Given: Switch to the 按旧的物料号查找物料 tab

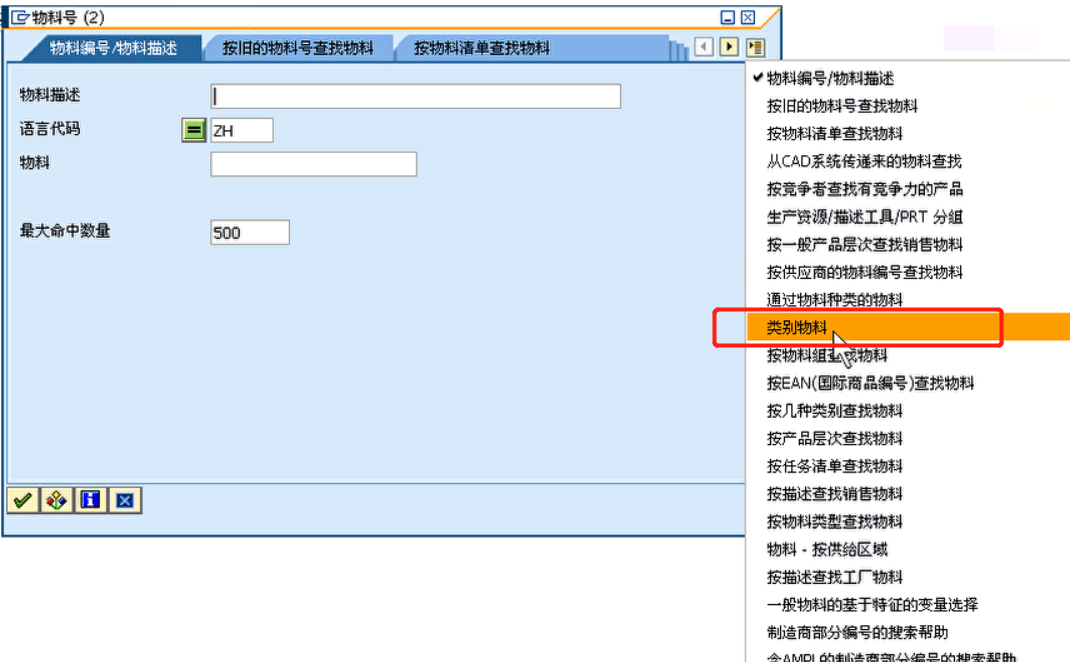Looking at the screenshot, I should [298, 46].
